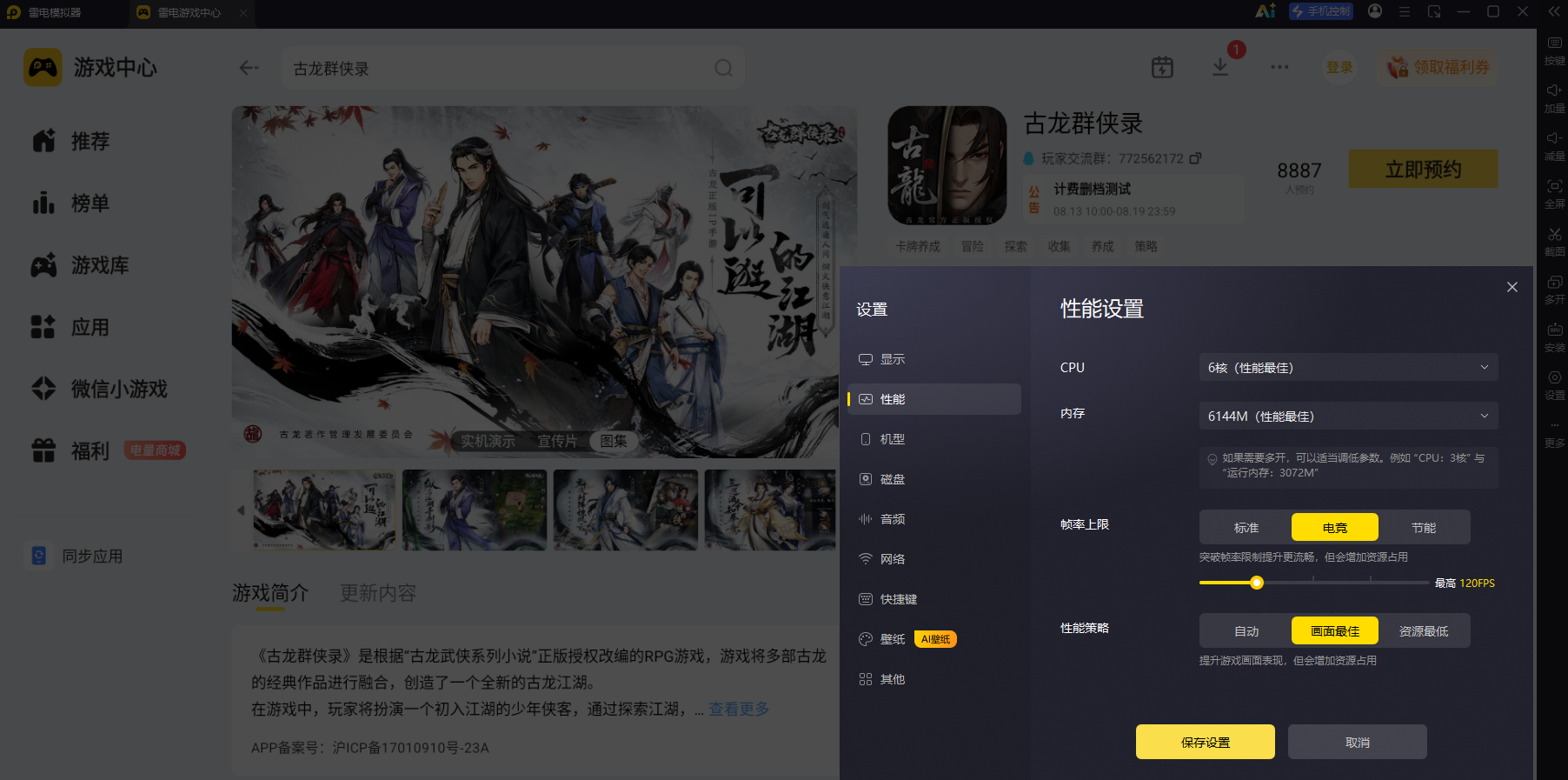This screenshot has height=780, width=1568.
Task: Expand the CPU cores dropdown
Action: point(1348,368)
